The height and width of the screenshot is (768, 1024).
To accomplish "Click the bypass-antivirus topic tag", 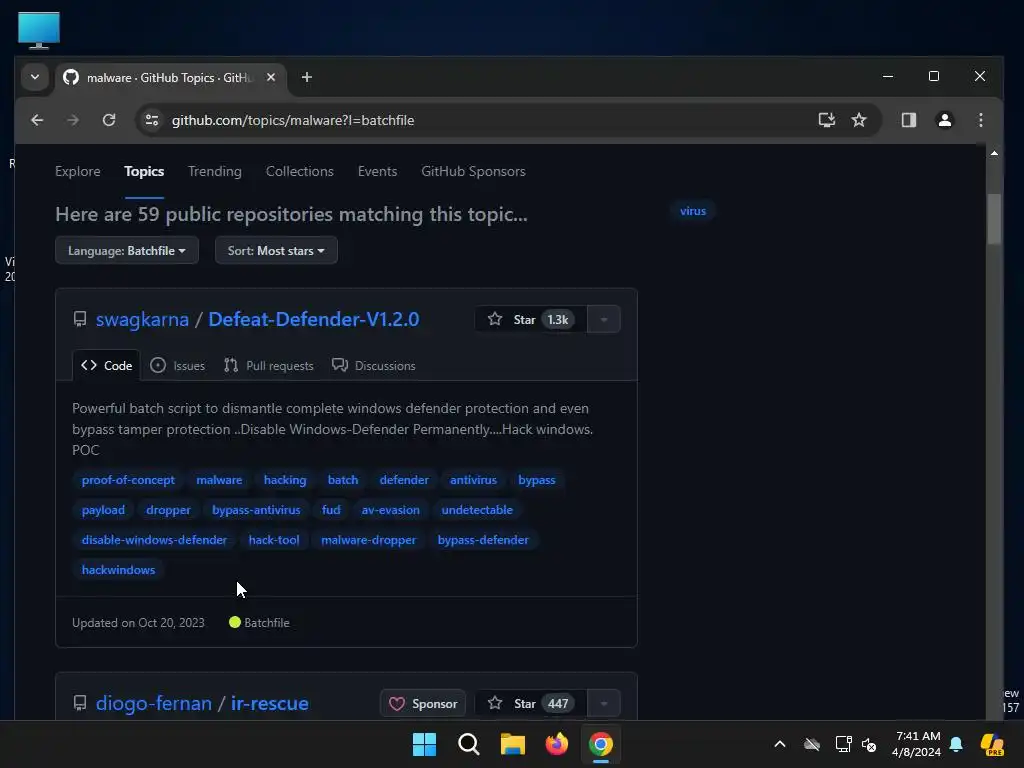I will pos(256,510).
